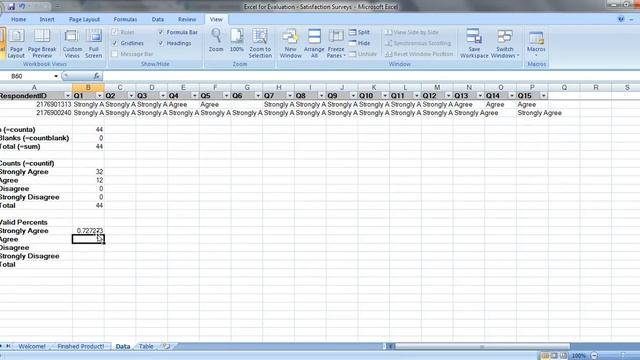Click Zoom to Selection
Image resolution: width=640 pixels, height=360 pixels.
(260, 44)
